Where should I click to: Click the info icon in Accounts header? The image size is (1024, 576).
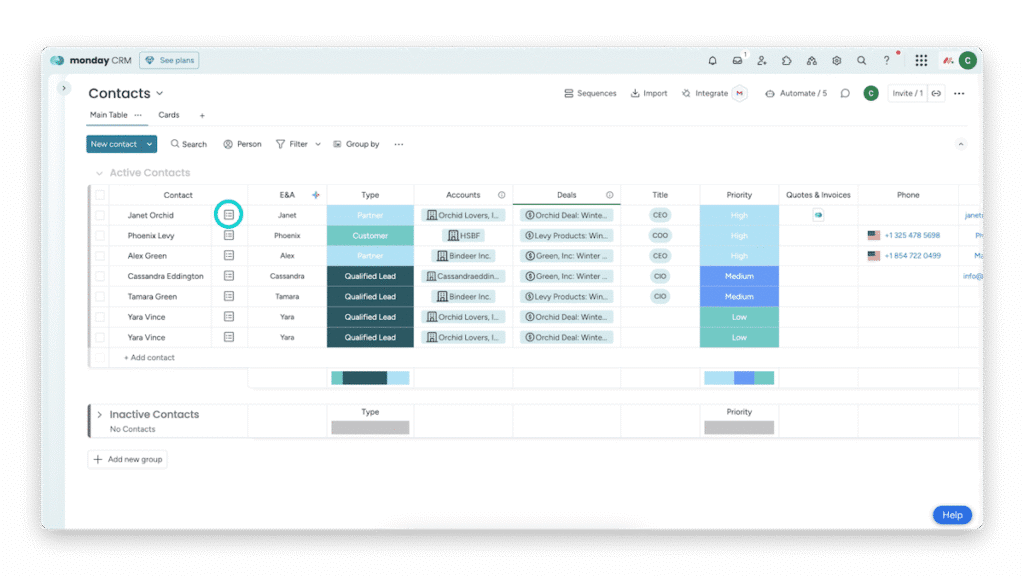[502, 195]
